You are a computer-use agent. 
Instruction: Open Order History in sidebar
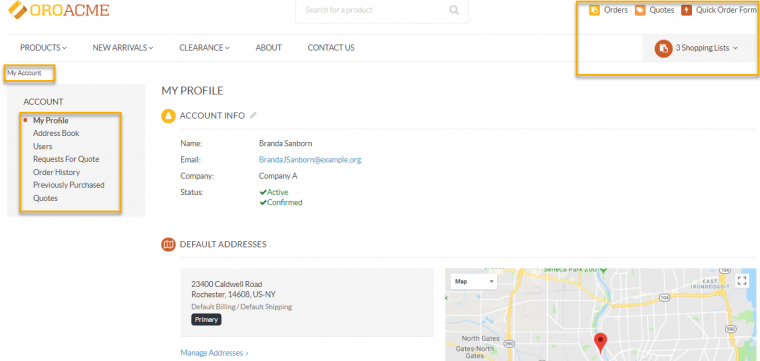(x=57, y=172)
